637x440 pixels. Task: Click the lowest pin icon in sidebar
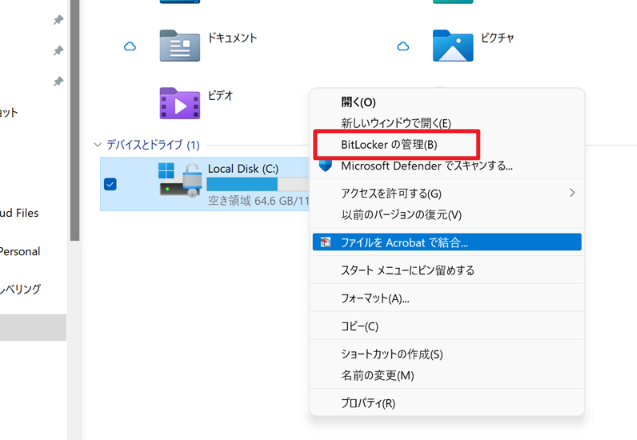58,82
